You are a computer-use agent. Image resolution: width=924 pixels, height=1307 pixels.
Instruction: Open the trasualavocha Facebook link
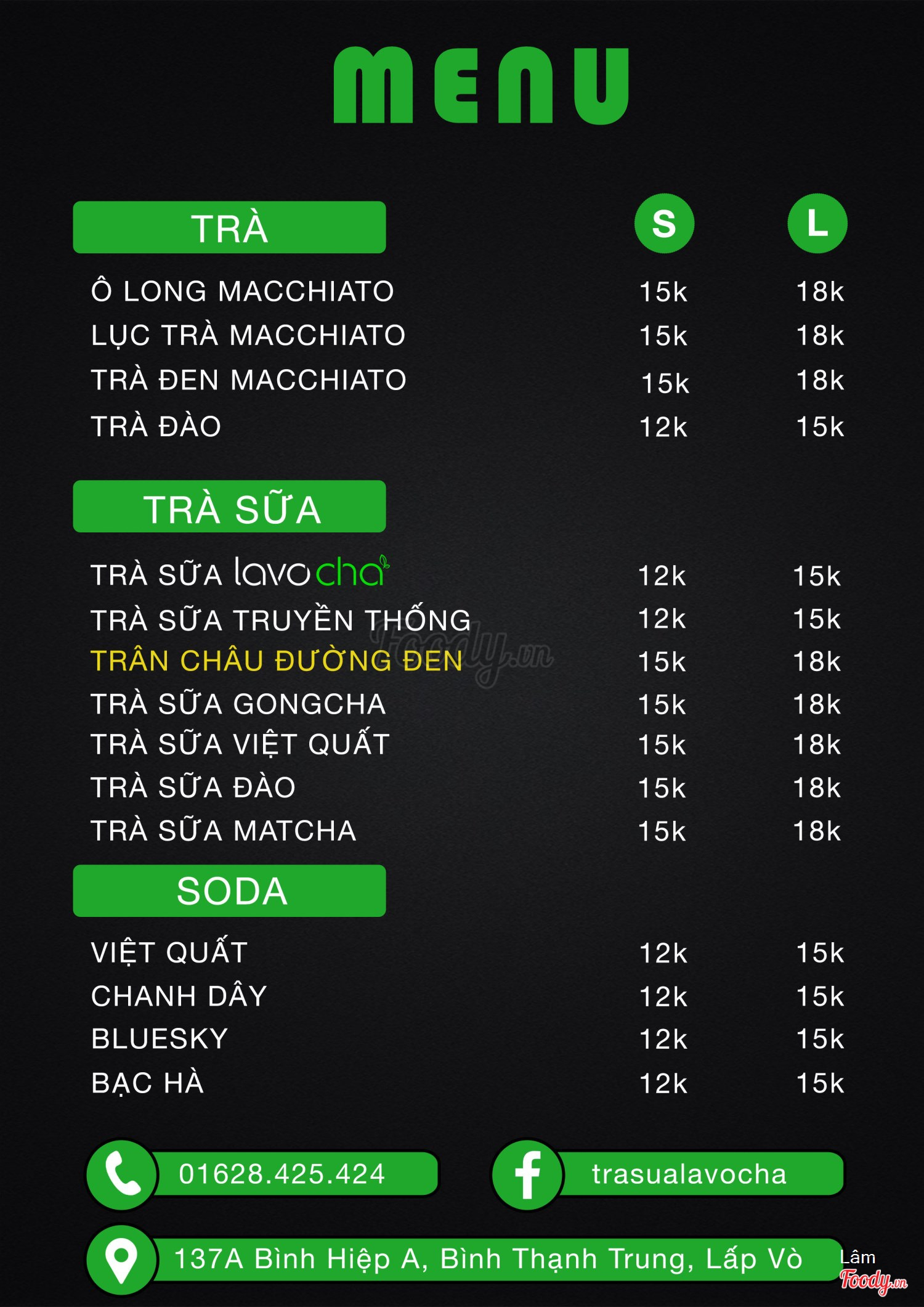[689, 1175]
